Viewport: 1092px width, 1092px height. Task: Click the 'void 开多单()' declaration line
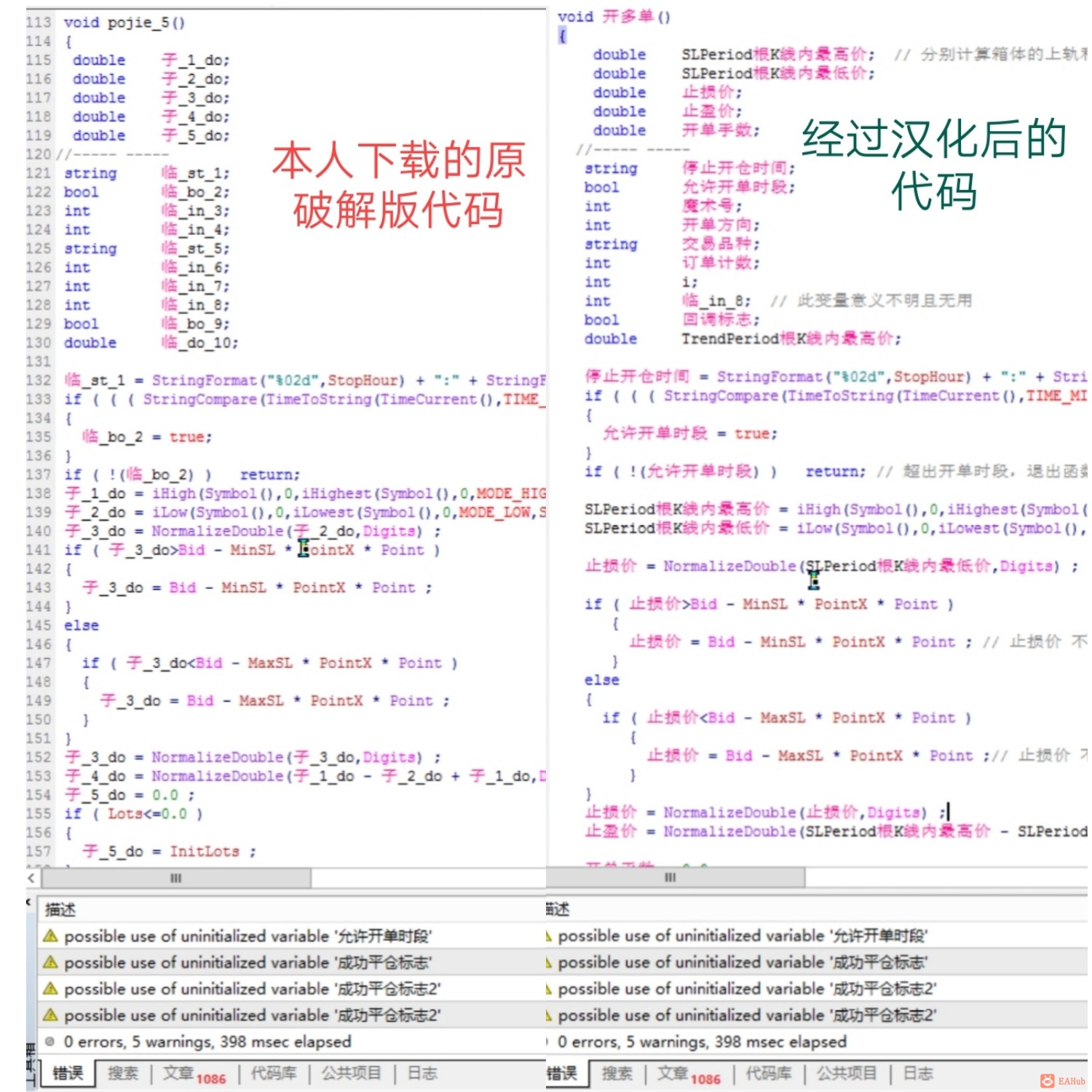[614, 17]
